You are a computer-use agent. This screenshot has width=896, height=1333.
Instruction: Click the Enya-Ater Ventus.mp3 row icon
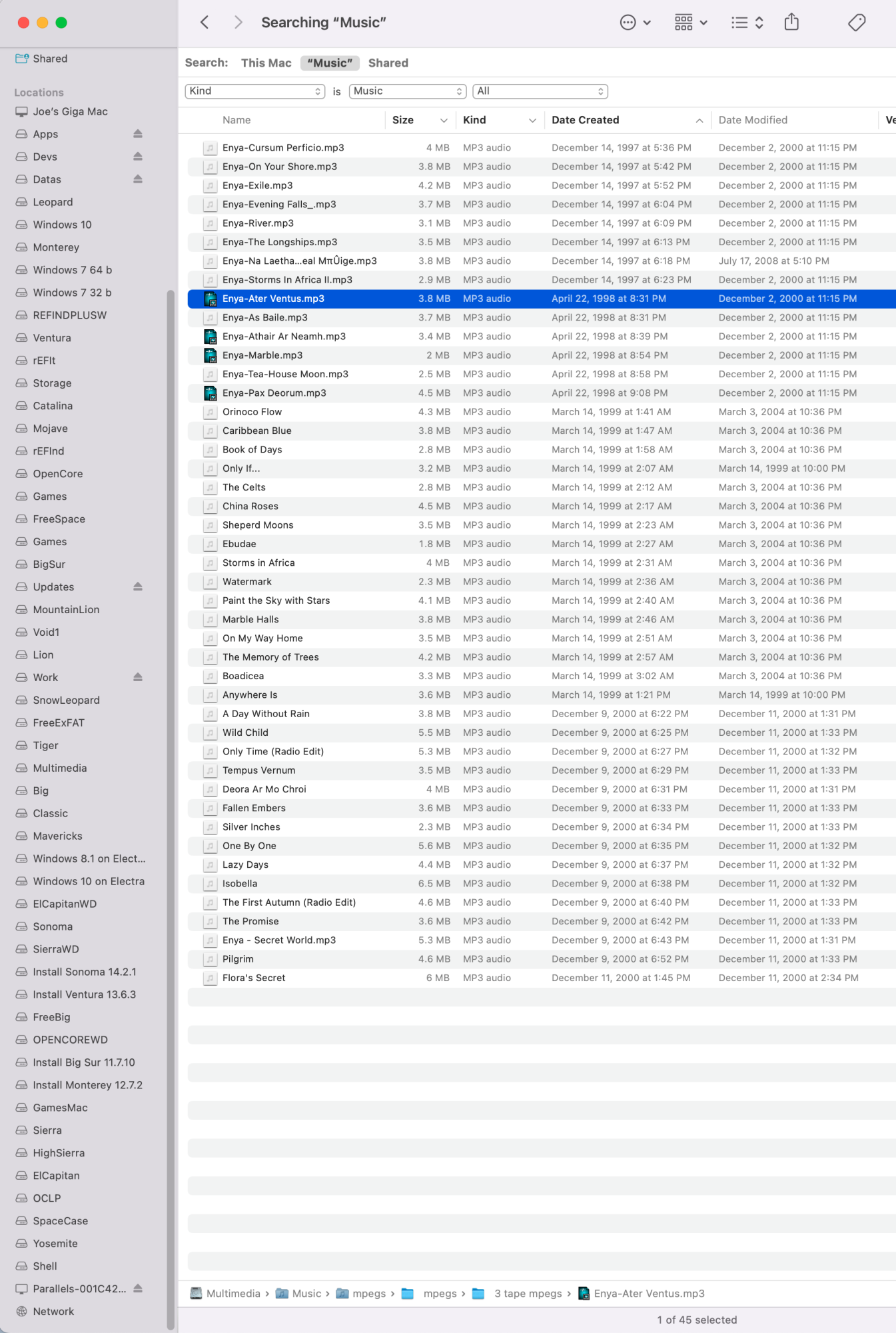(x=211, y=299)
